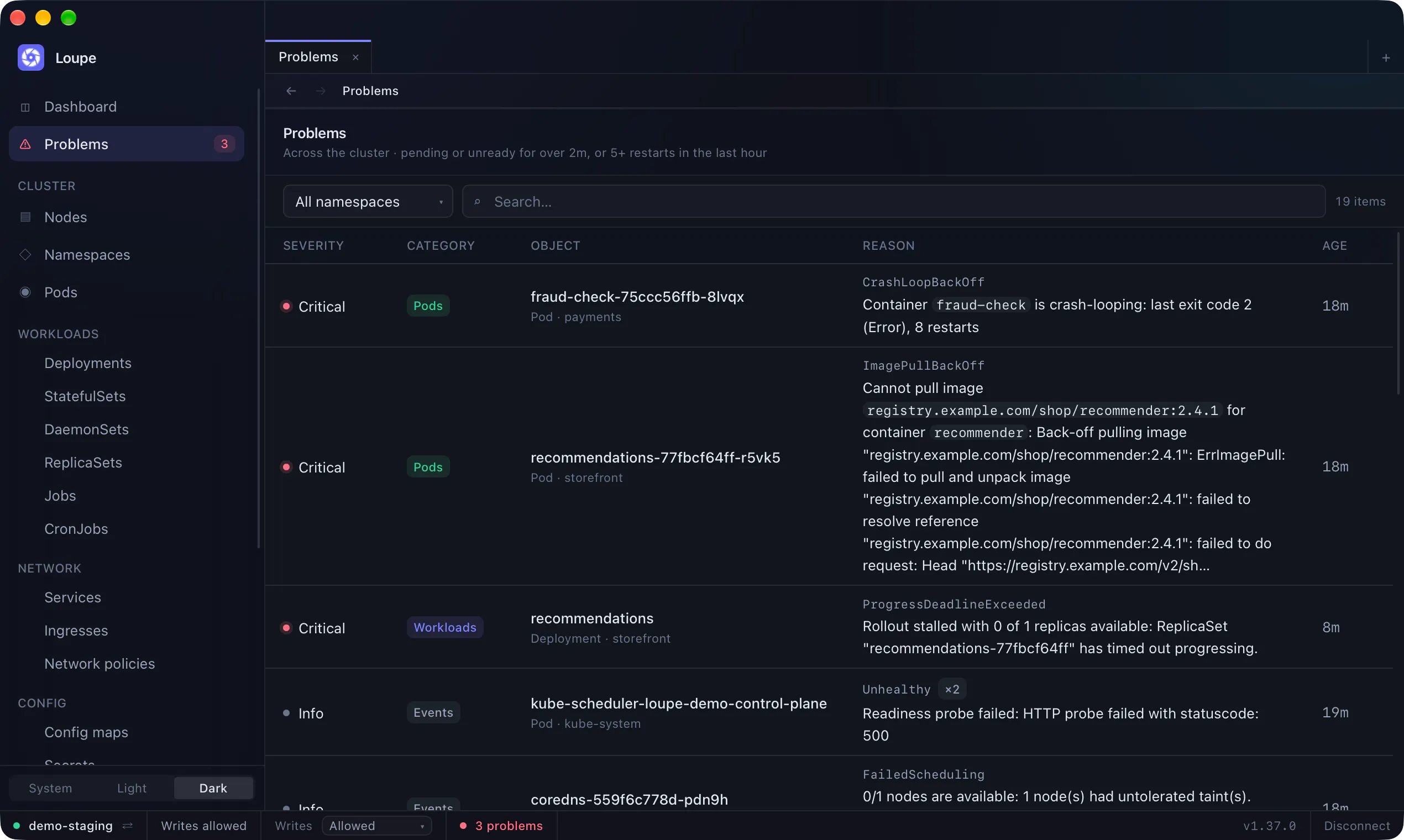Navigate to DaemonSets
1404x840 pixels.
click(x=126, y=429)
